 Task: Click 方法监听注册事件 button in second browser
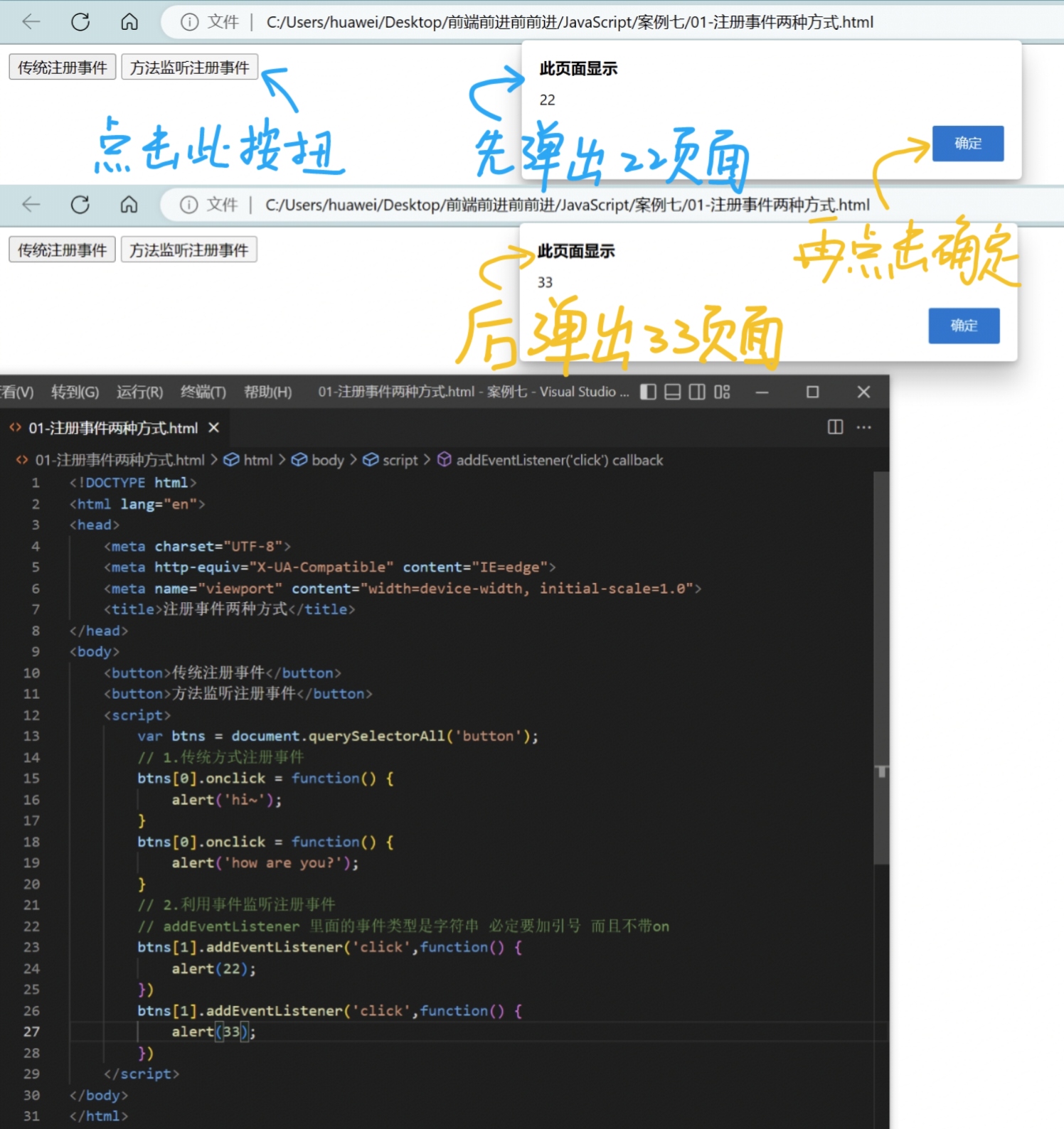click(x=189, y=250)
